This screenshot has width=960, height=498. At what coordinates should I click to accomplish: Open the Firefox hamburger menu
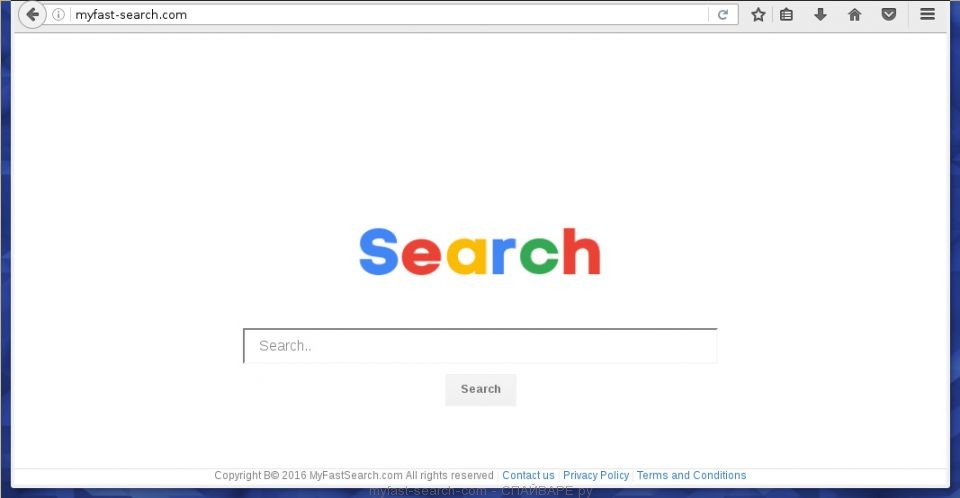click(x=928, y=14)
